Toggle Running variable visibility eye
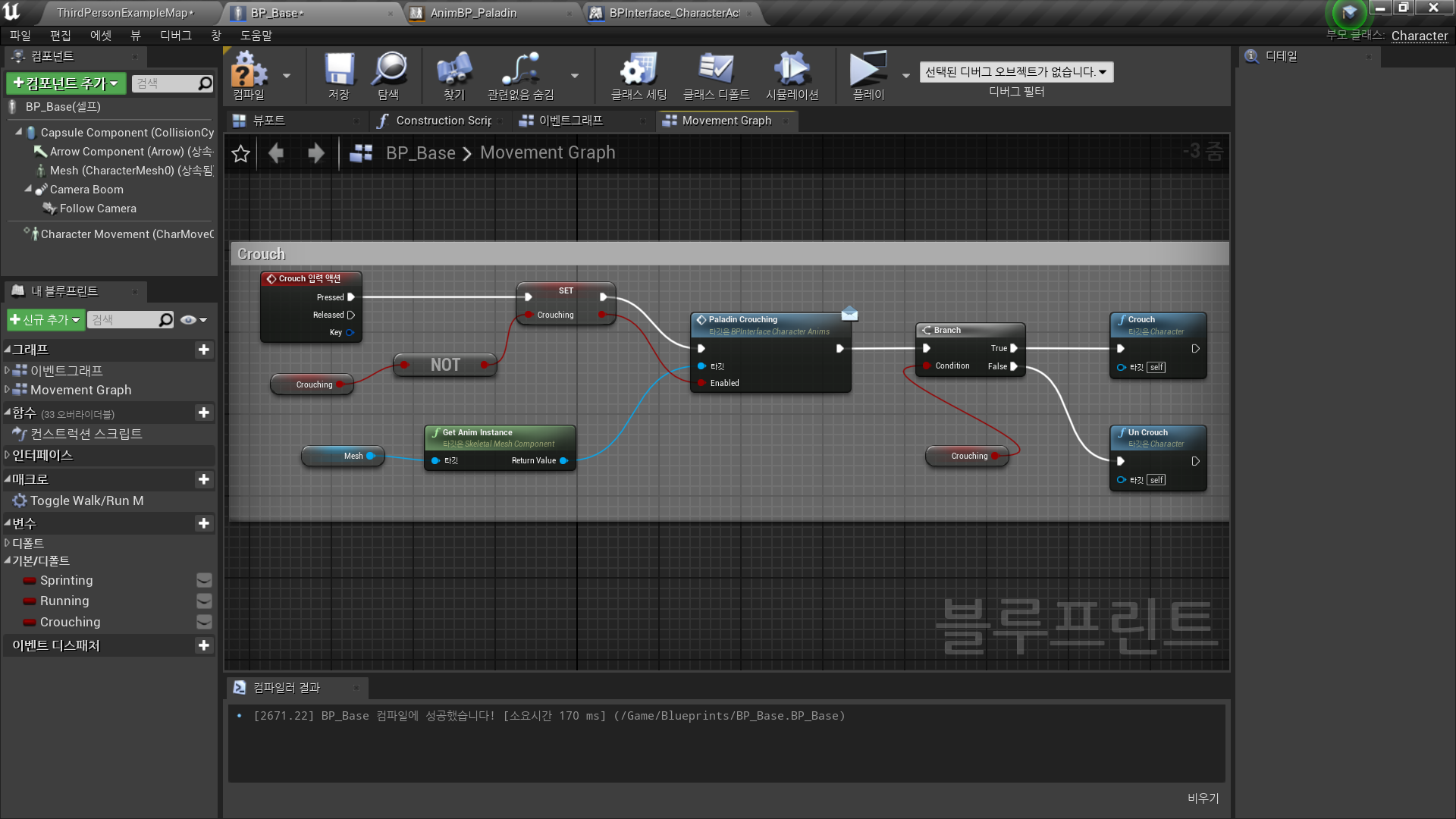Screen dimensions: 1456x819 point(204,601)
